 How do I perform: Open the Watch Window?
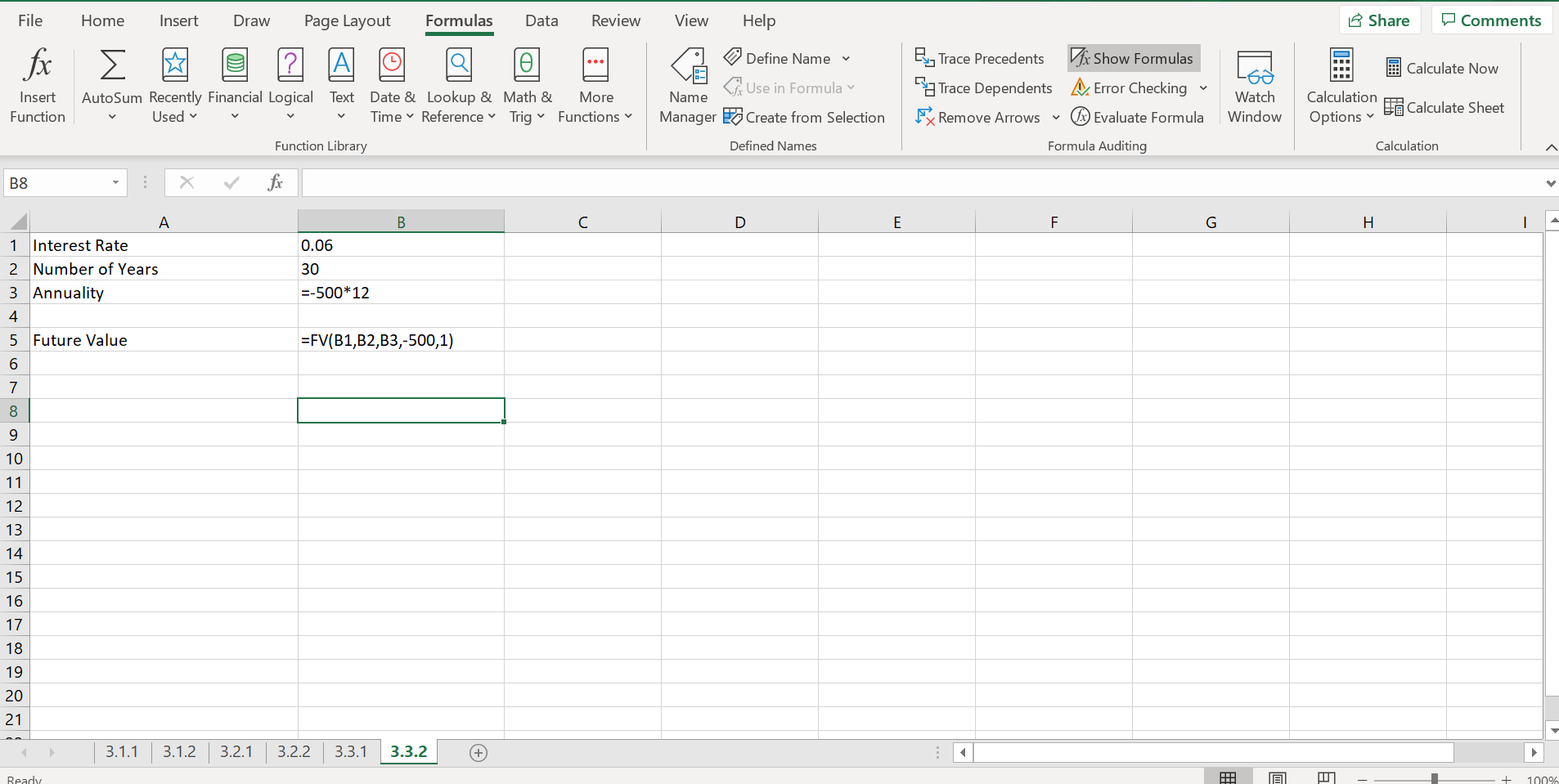1255,86
